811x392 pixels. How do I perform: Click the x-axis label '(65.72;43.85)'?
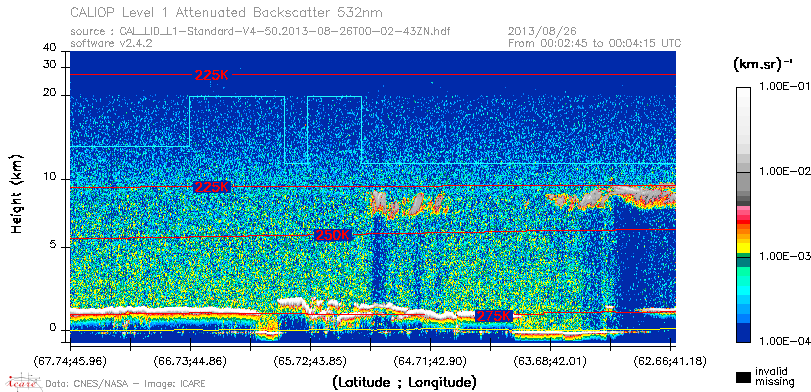(310, 360)
